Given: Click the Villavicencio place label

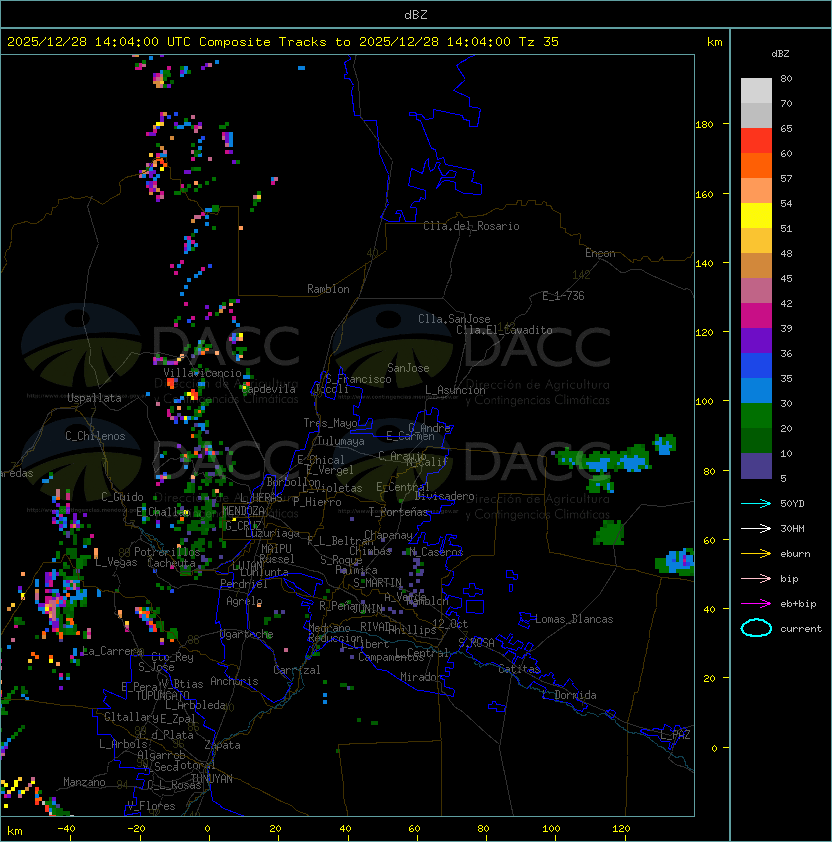Looking at the screenshot, I should tap(202, 373).
